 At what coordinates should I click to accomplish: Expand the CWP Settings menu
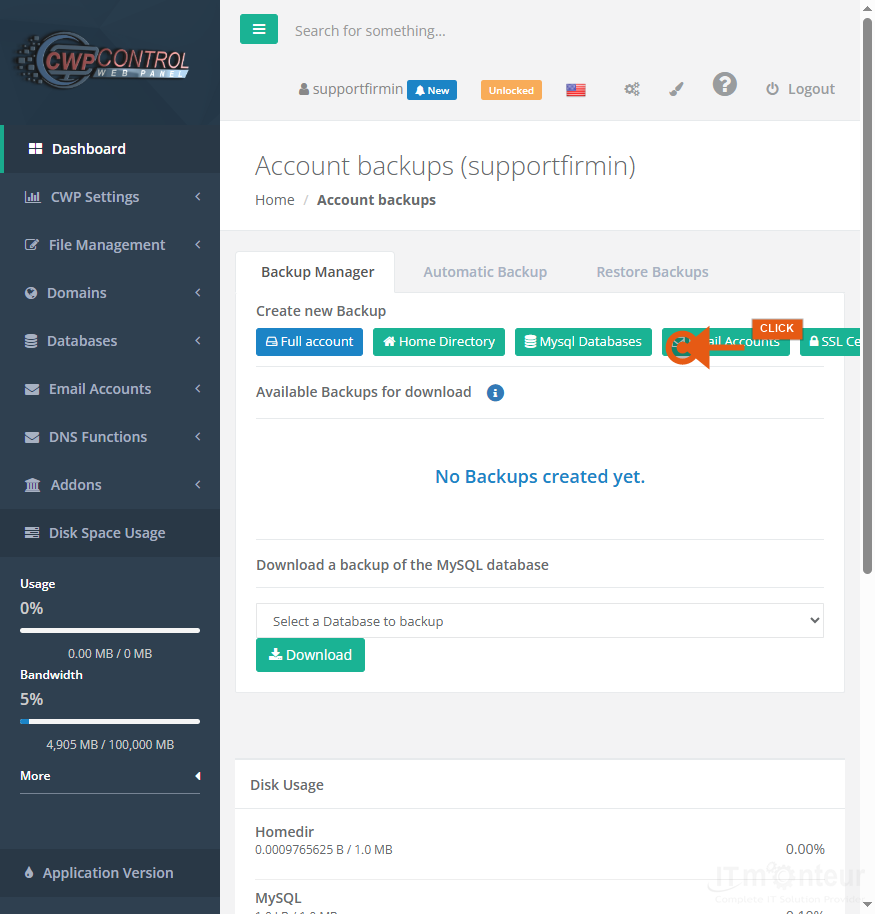tap(110, 197)
